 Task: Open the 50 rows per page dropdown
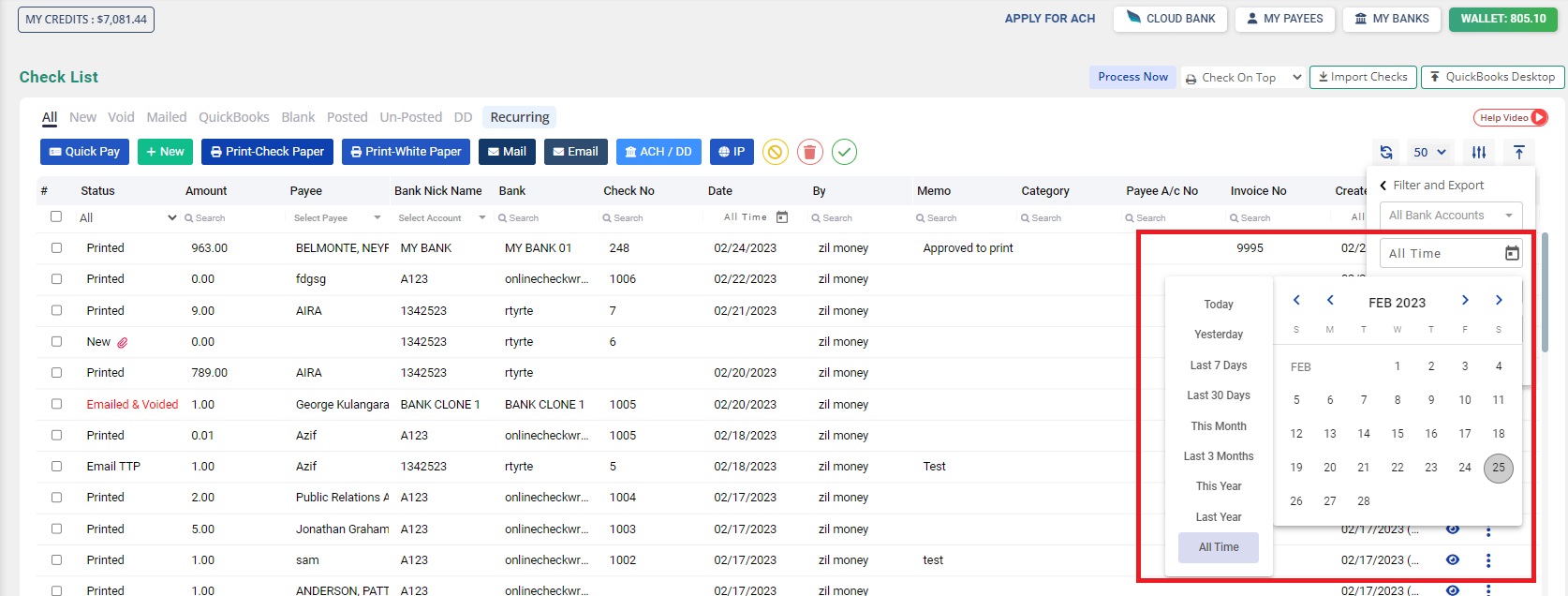1429,152
